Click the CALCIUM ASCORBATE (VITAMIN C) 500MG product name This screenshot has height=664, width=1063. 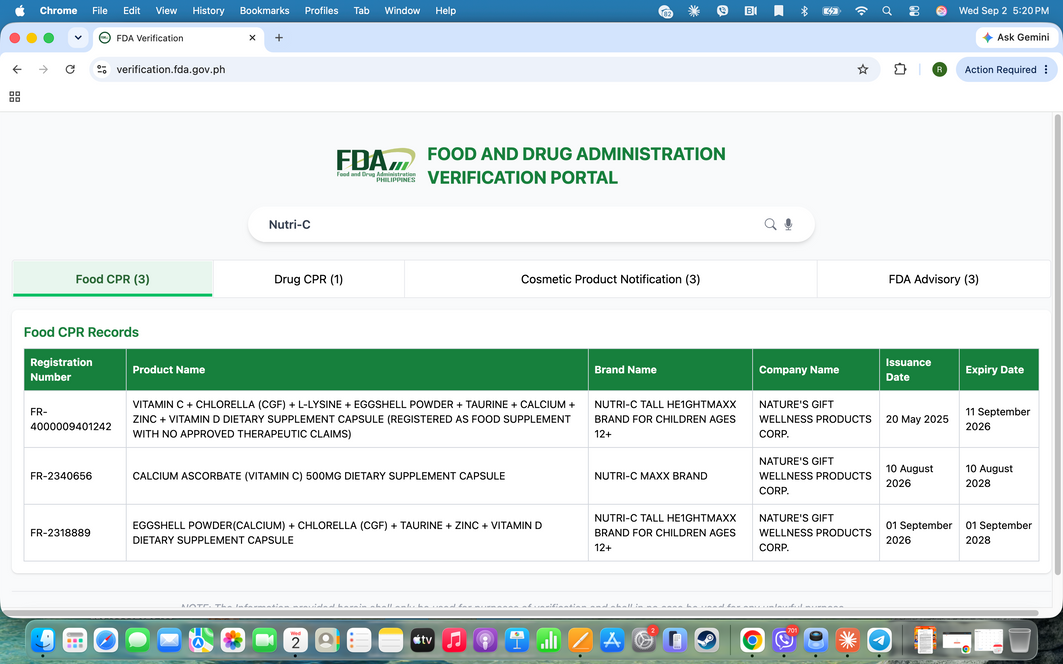point(319,476)
